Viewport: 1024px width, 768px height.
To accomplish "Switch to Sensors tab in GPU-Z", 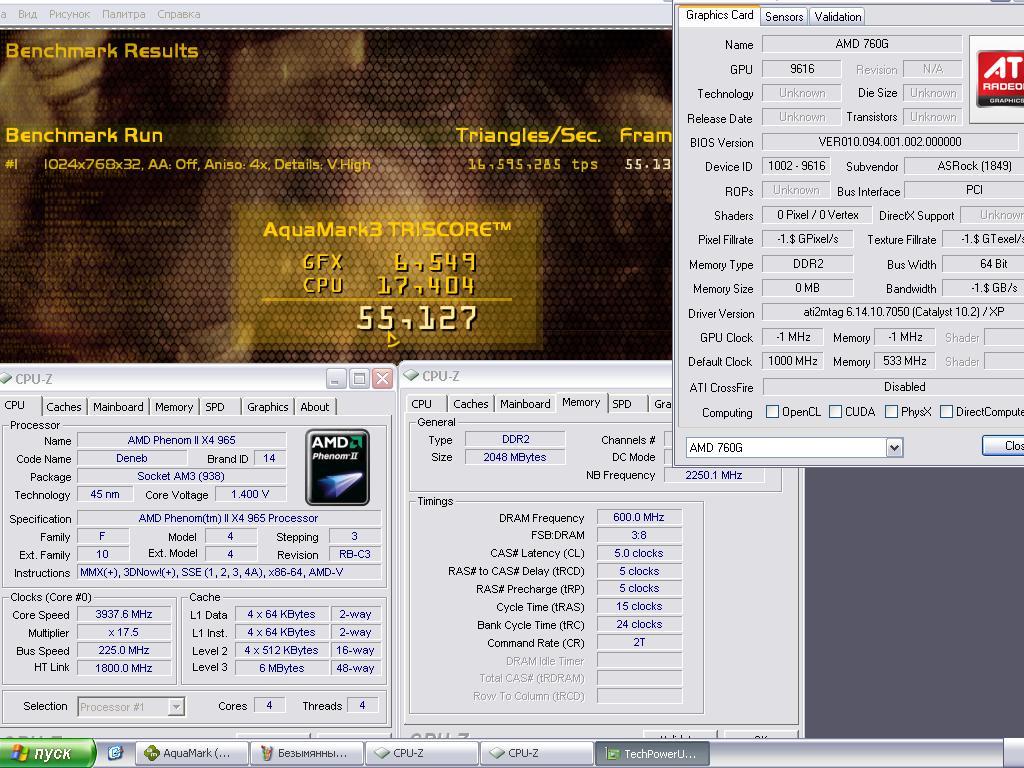I will 784,17.
